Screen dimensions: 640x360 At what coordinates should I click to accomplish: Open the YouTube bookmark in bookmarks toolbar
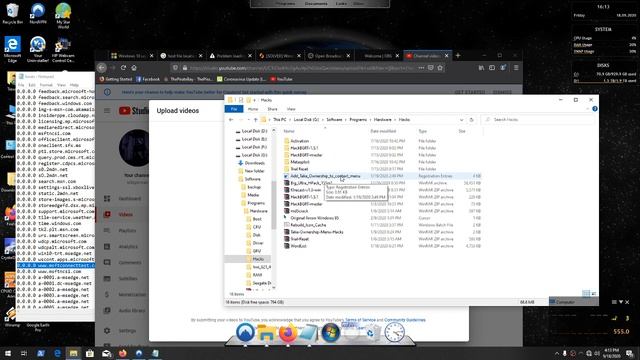coord(281,79)
